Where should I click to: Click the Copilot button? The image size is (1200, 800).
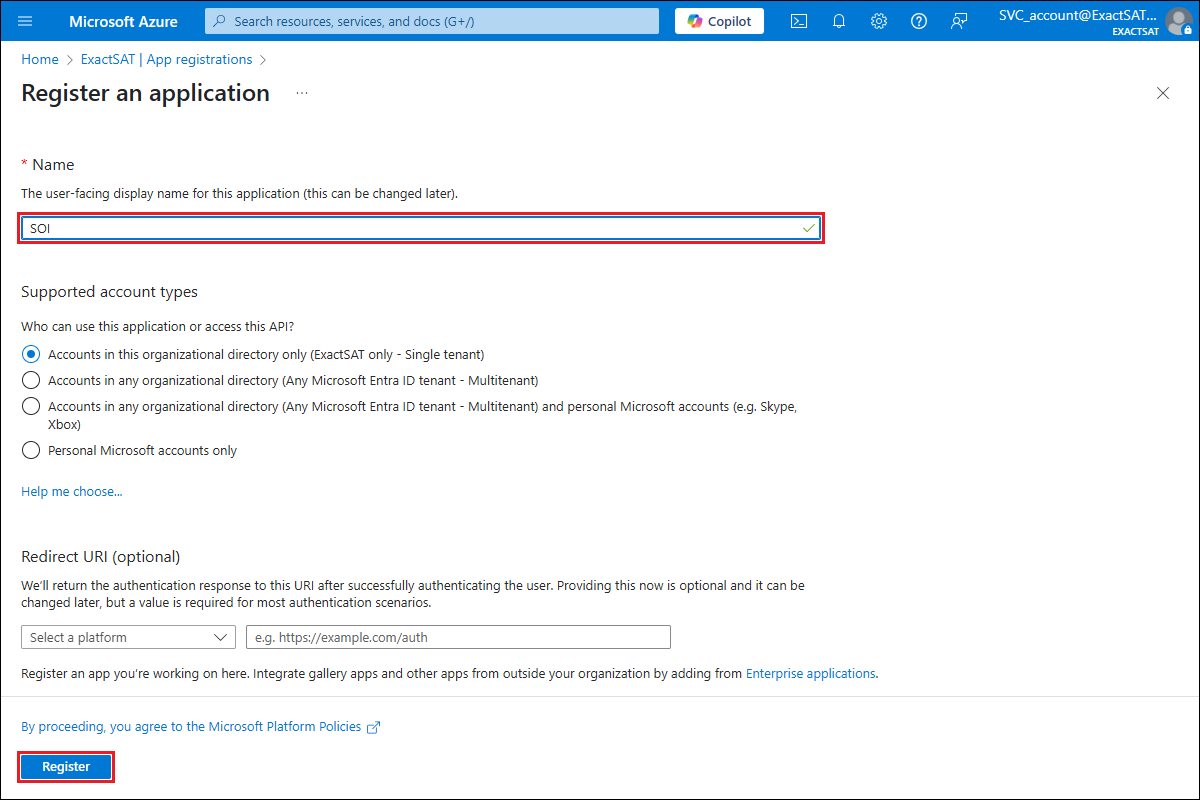click(x=719, y=21)
